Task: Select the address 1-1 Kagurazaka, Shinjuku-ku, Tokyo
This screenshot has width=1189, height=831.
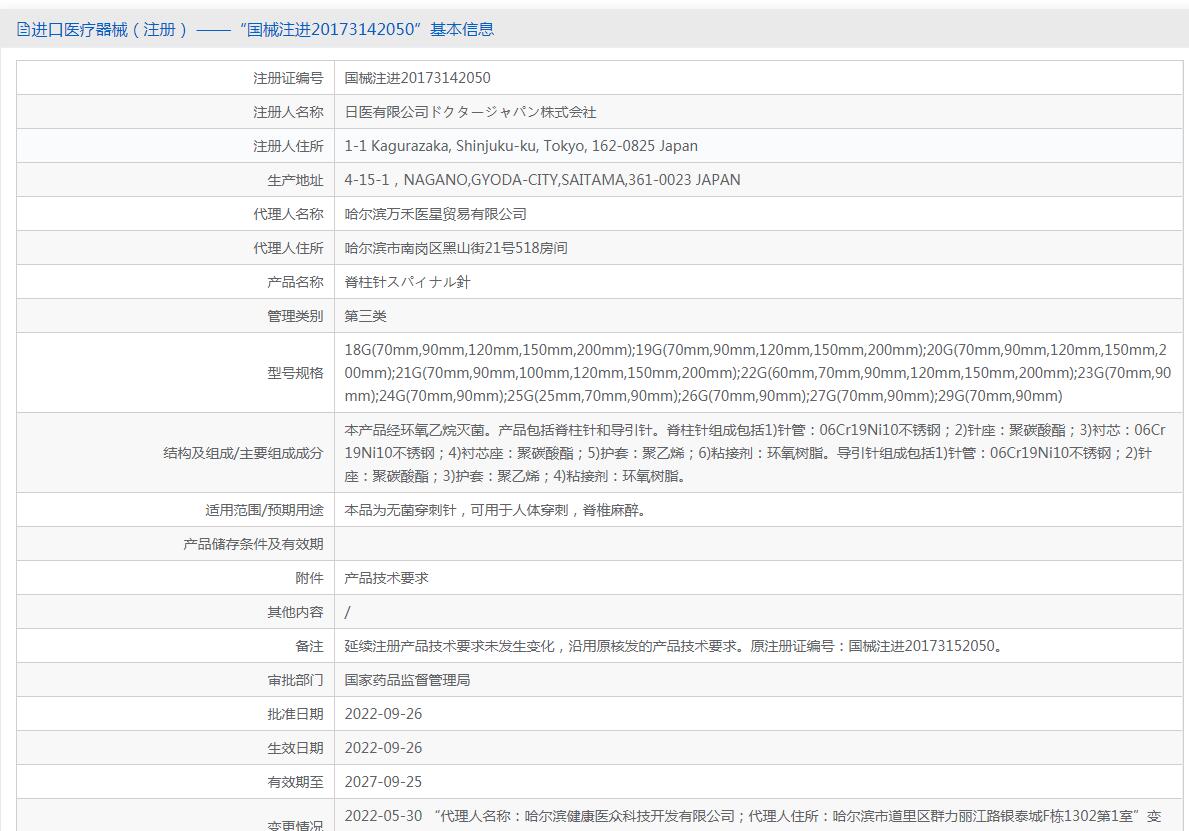Action: point(521,146)
